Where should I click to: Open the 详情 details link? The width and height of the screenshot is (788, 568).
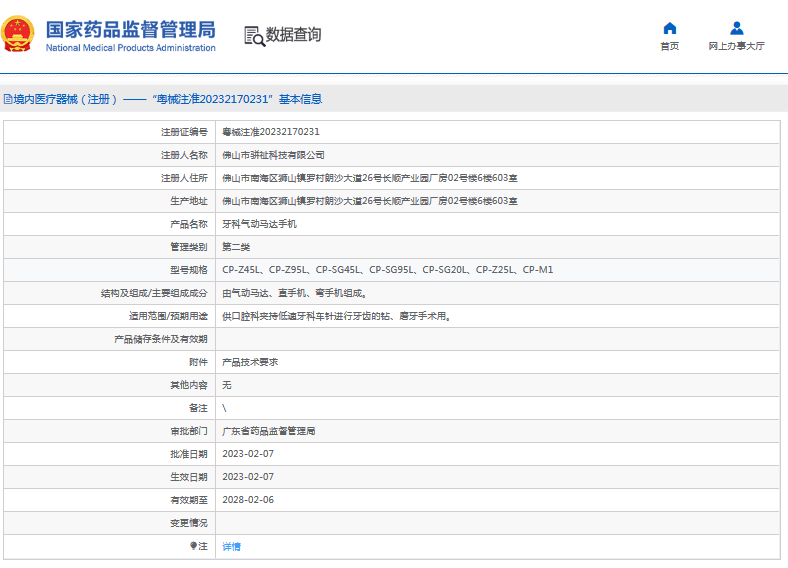pos(231,546)
